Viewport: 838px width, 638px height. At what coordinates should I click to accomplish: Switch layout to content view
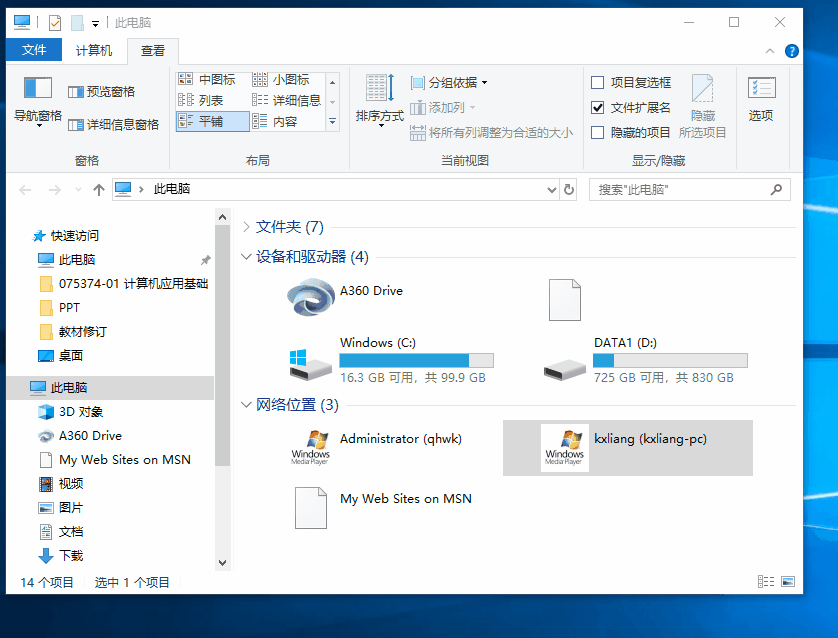(x=275, y=121)
